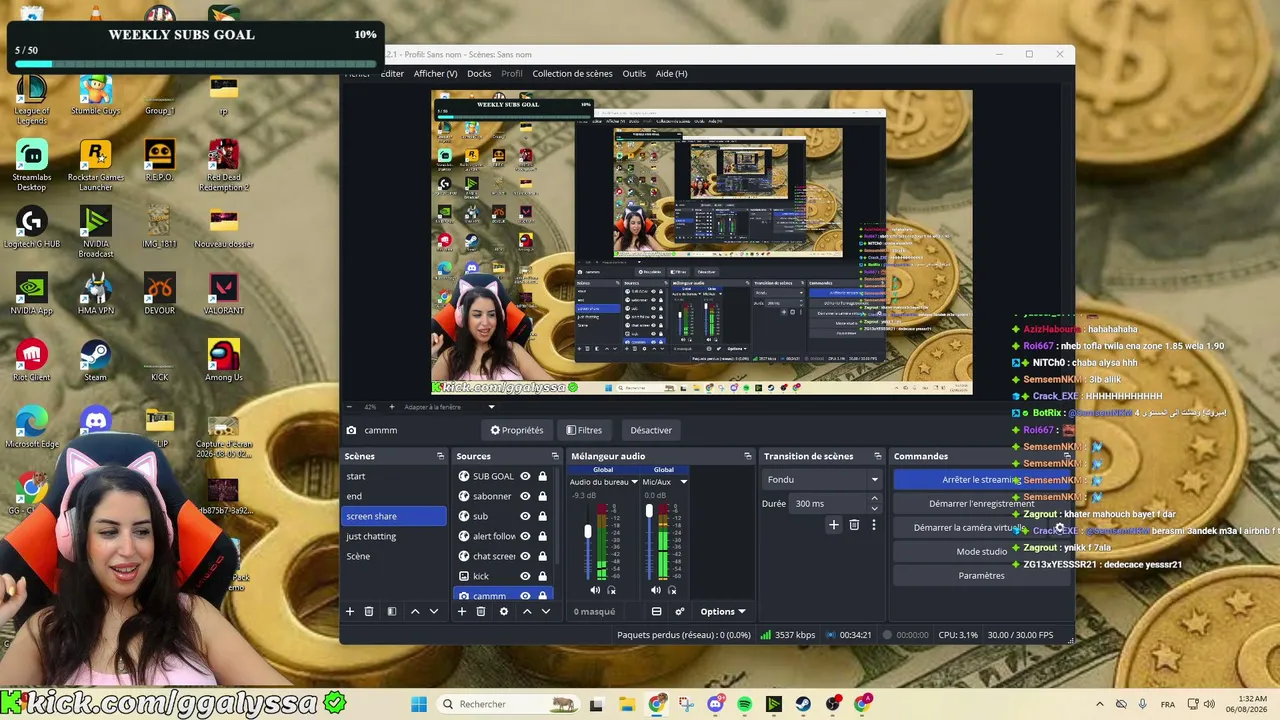Undock the Transition de scènes panel
The image size is (1280, 720).
click(x=877, y=456)
